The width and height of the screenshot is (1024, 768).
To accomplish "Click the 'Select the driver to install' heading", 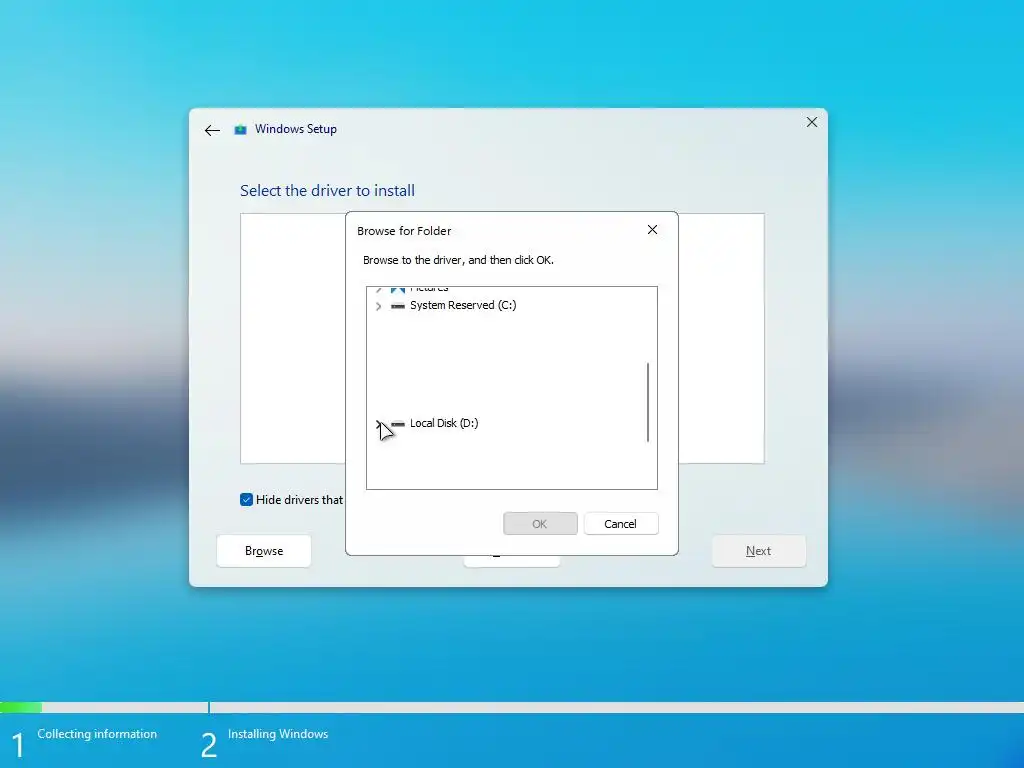I will 327,191.
